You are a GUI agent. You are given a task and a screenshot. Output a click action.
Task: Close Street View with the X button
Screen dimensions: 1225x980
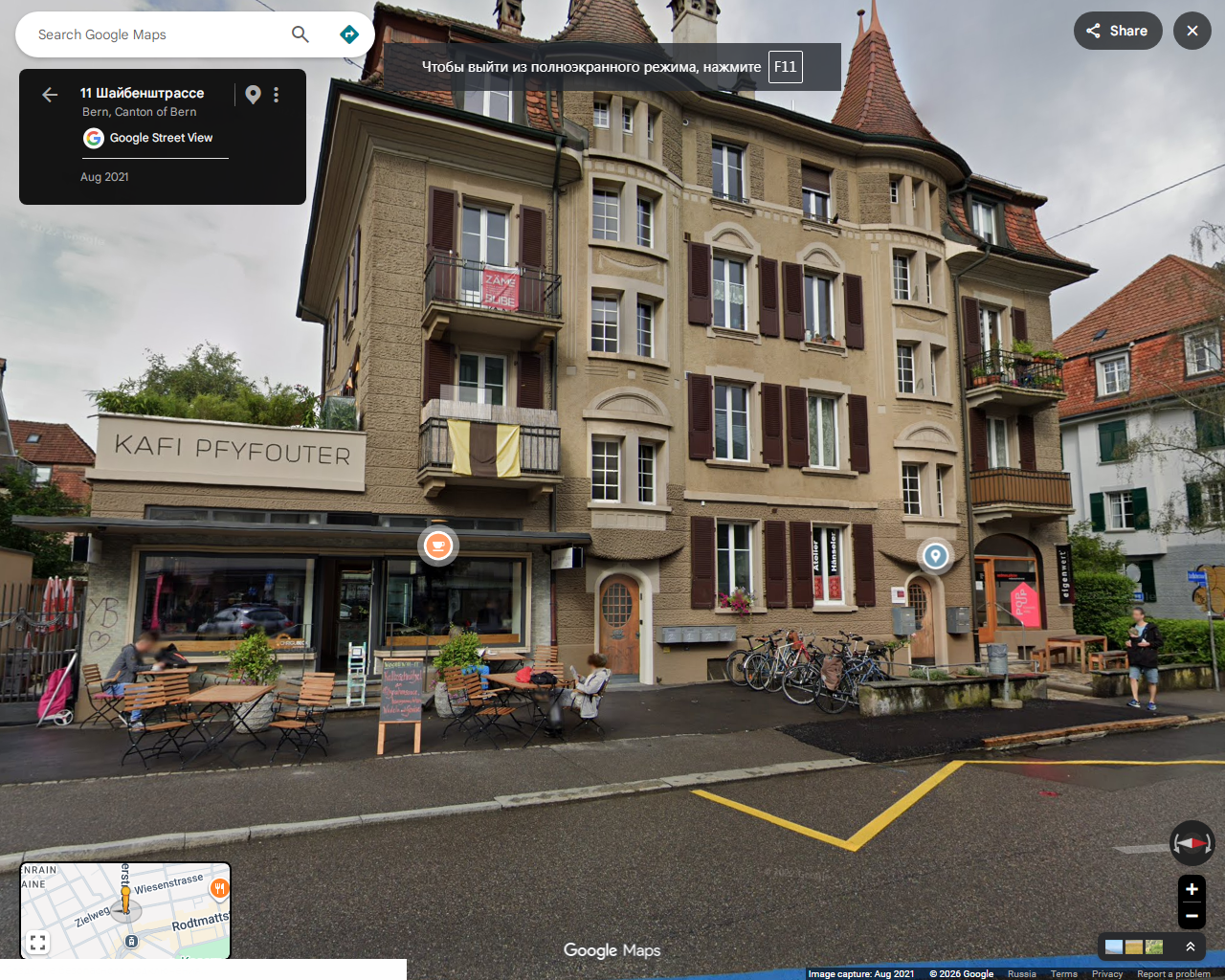(x=1192, y=31)
